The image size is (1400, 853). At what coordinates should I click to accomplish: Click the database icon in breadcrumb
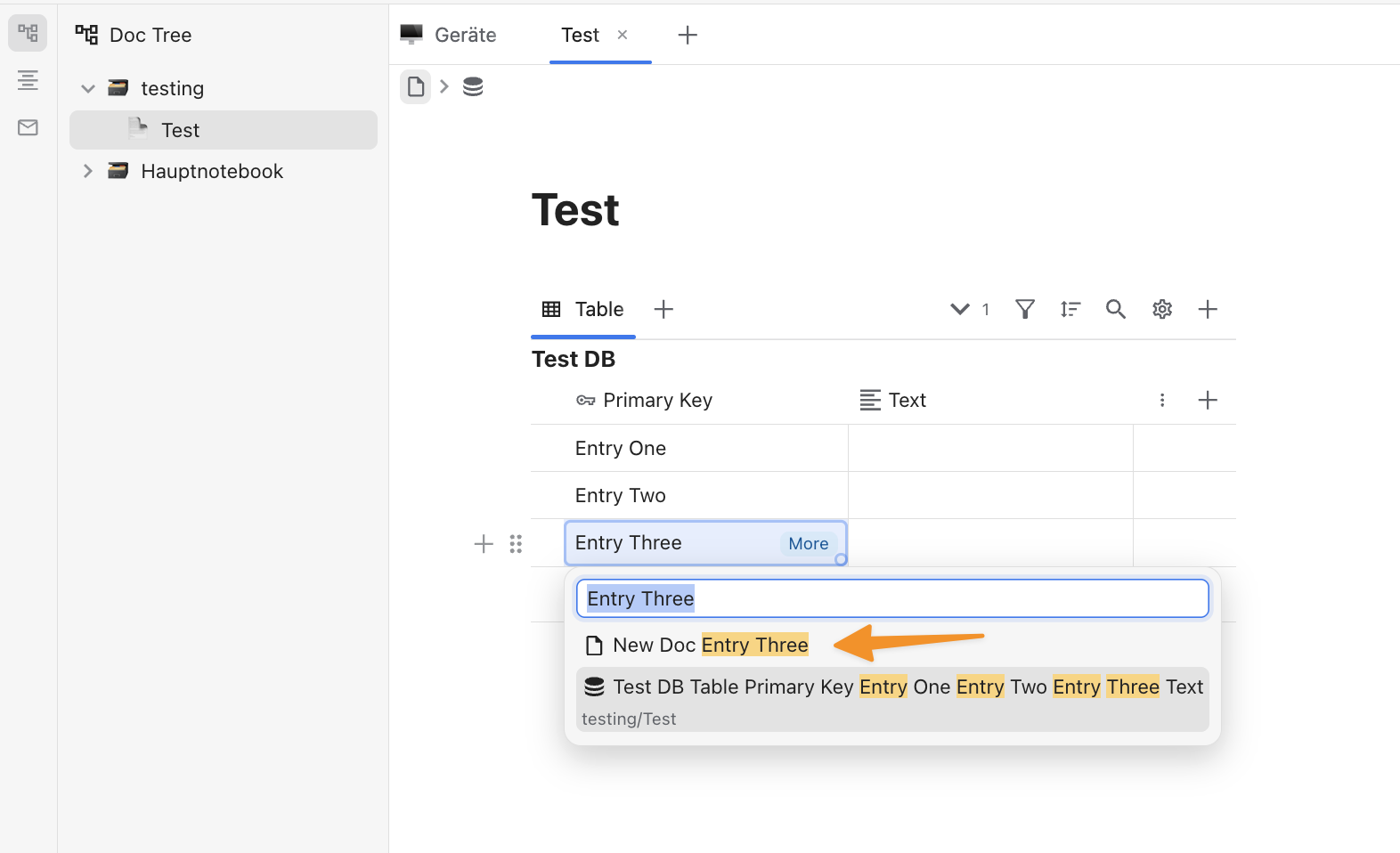(x=473, y=86)
